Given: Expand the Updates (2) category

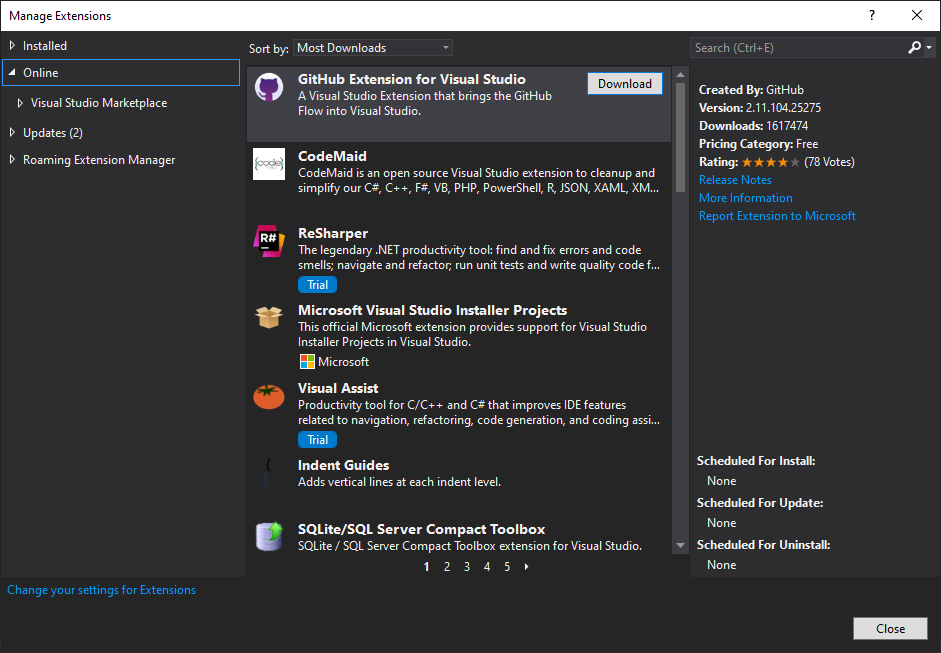Looking at the screenshot, I should click(x=12, y=133).
